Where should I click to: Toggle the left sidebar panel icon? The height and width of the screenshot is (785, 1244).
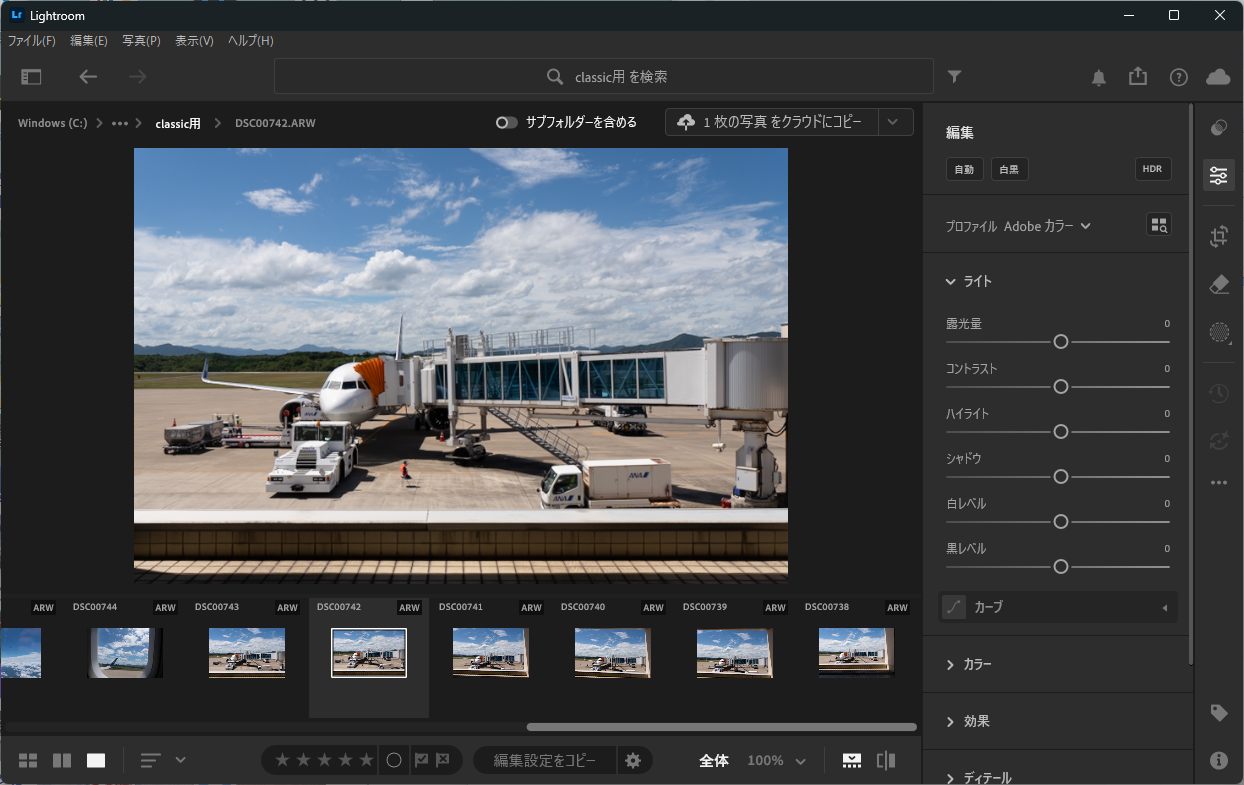[32, 77]
